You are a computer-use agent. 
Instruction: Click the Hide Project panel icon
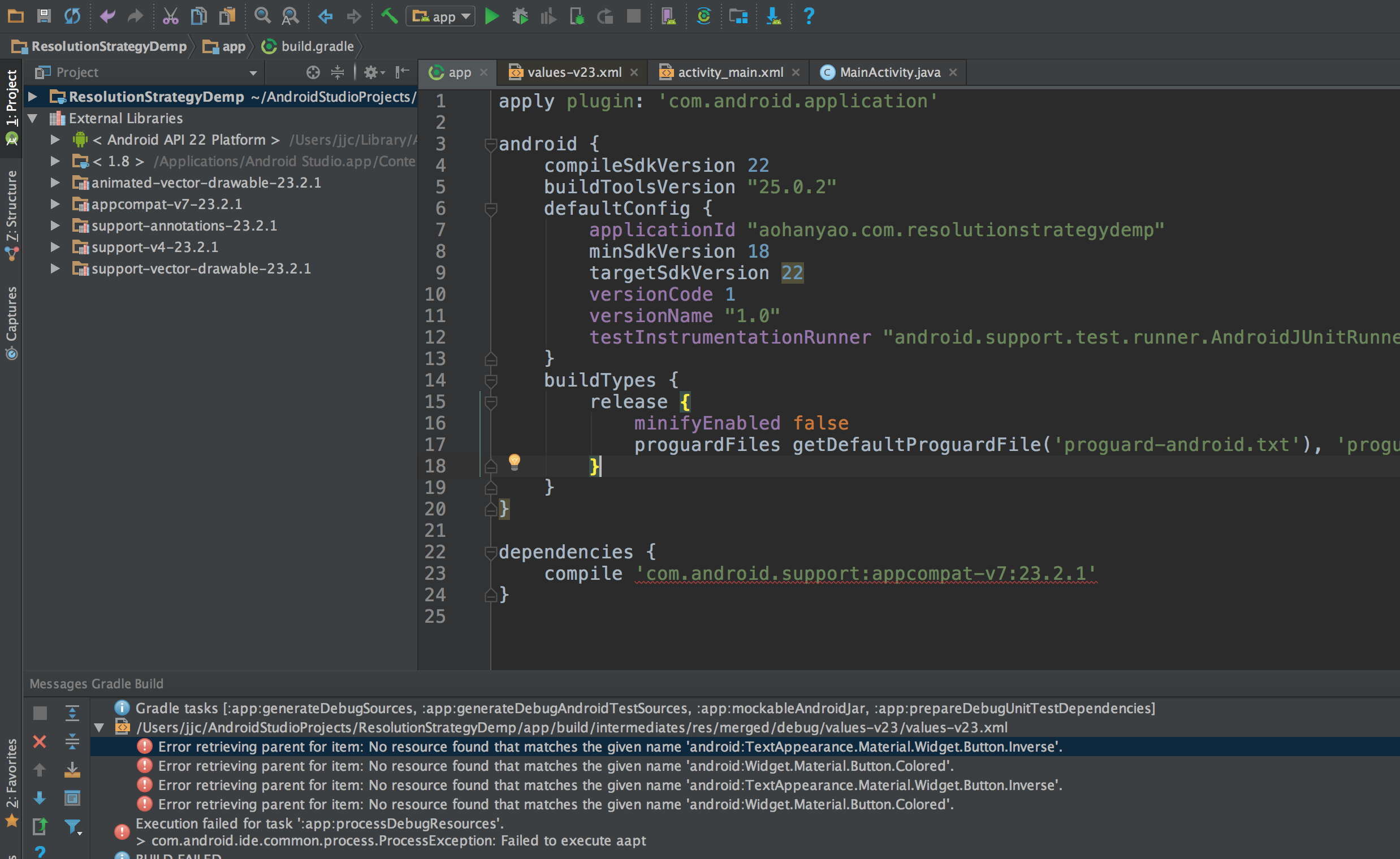click(x=403, y=72)
